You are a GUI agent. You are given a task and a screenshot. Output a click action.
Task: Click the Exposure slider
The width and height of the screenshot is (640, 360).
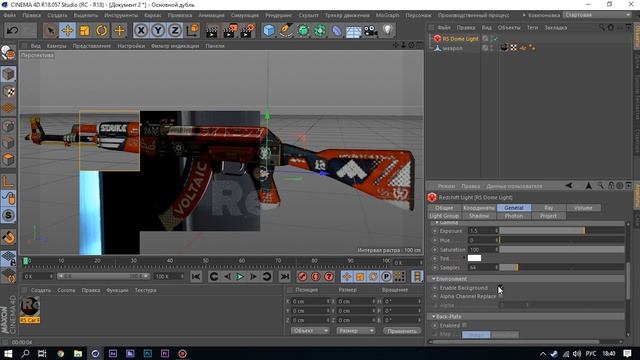coord(562,231)
